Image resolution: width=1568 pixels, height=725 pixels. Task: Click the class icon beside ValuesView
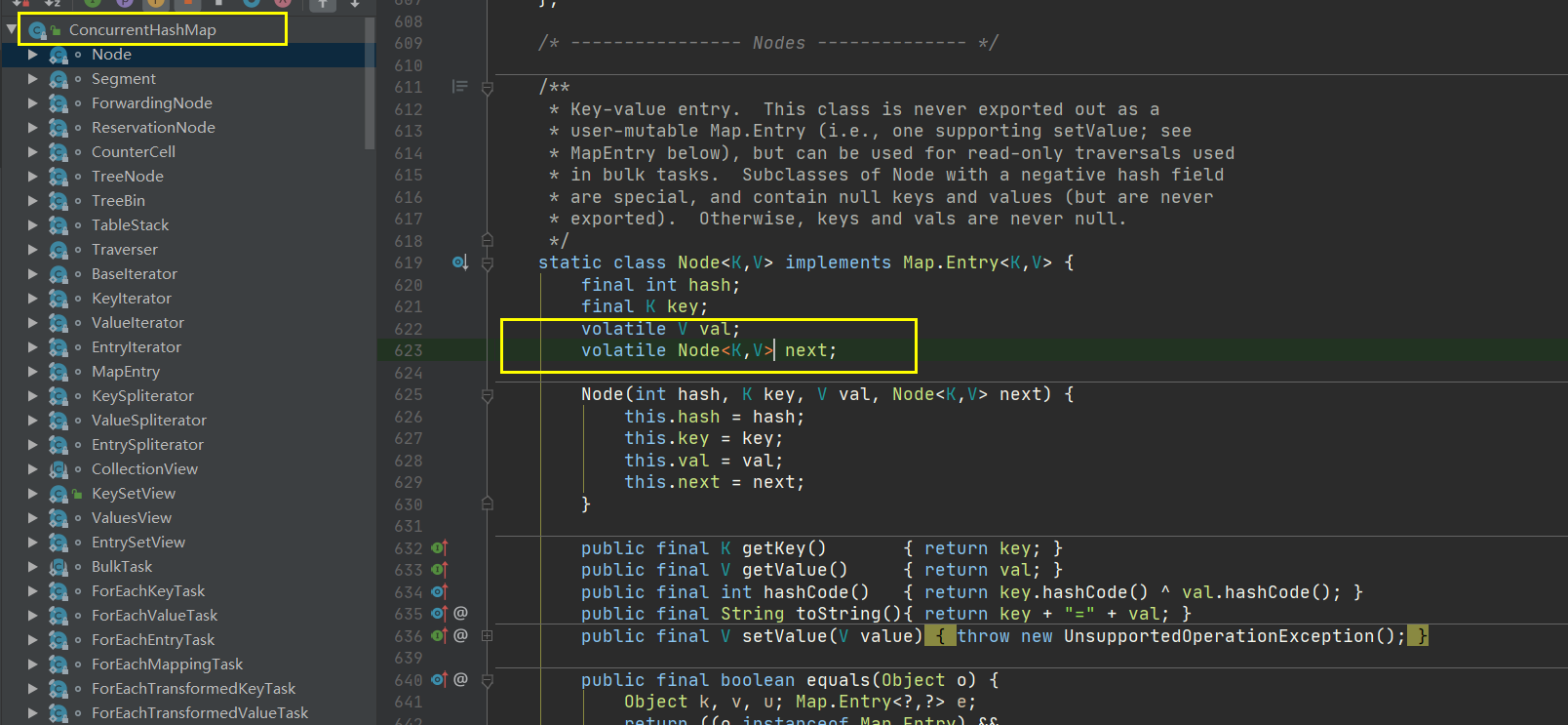(x=59, y=518)
